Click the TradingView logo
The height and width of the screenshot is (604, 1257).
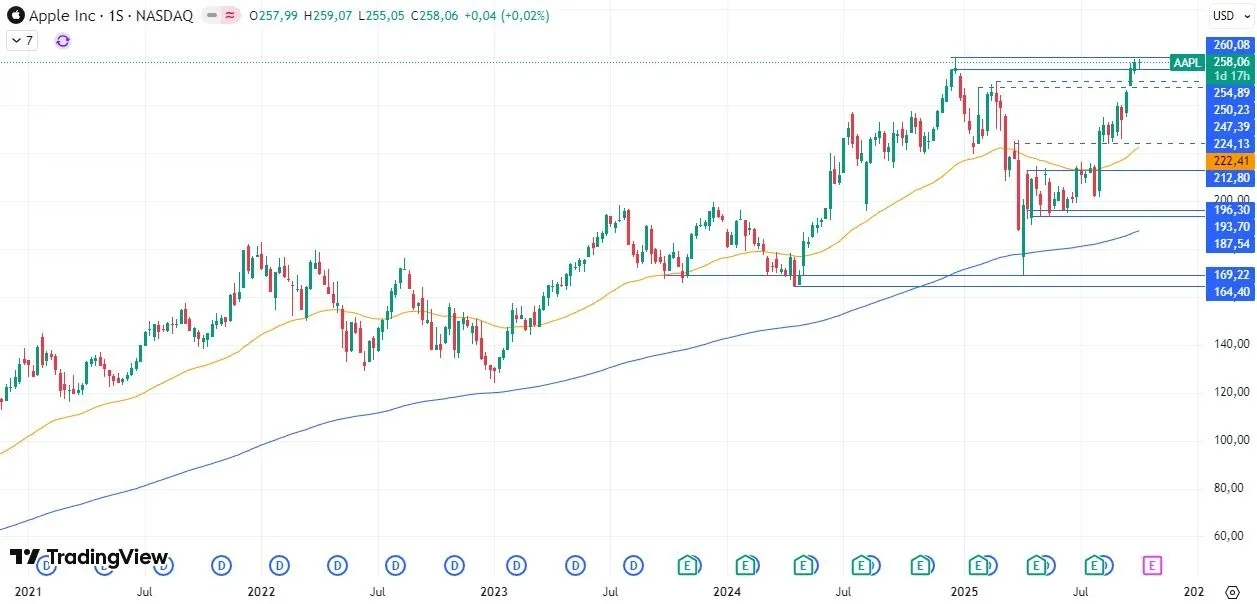88,557
